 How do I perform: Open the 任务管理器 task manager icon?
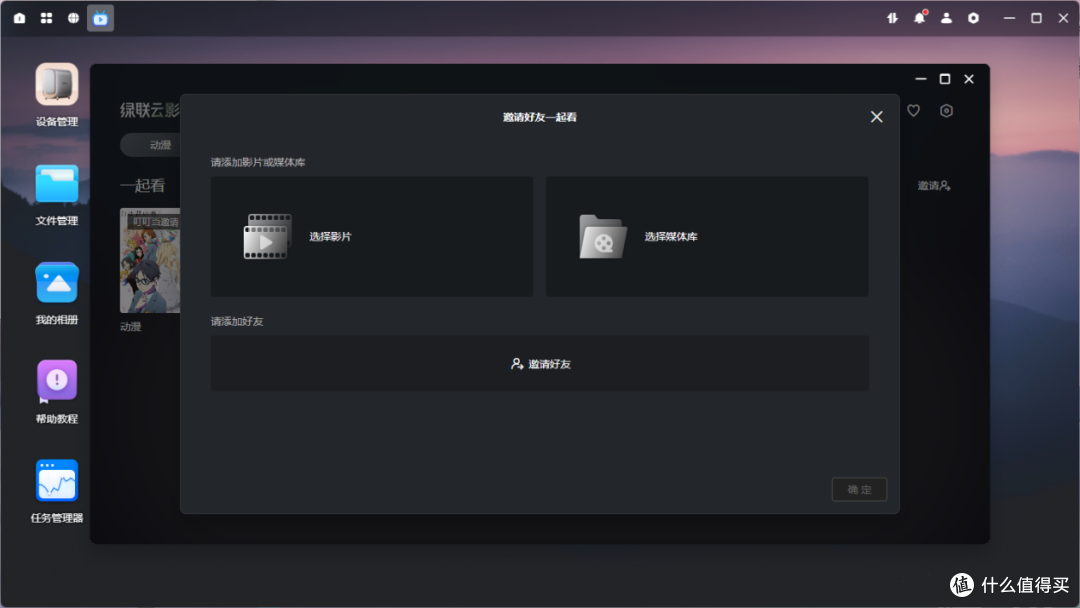click(x=56, y=481)
